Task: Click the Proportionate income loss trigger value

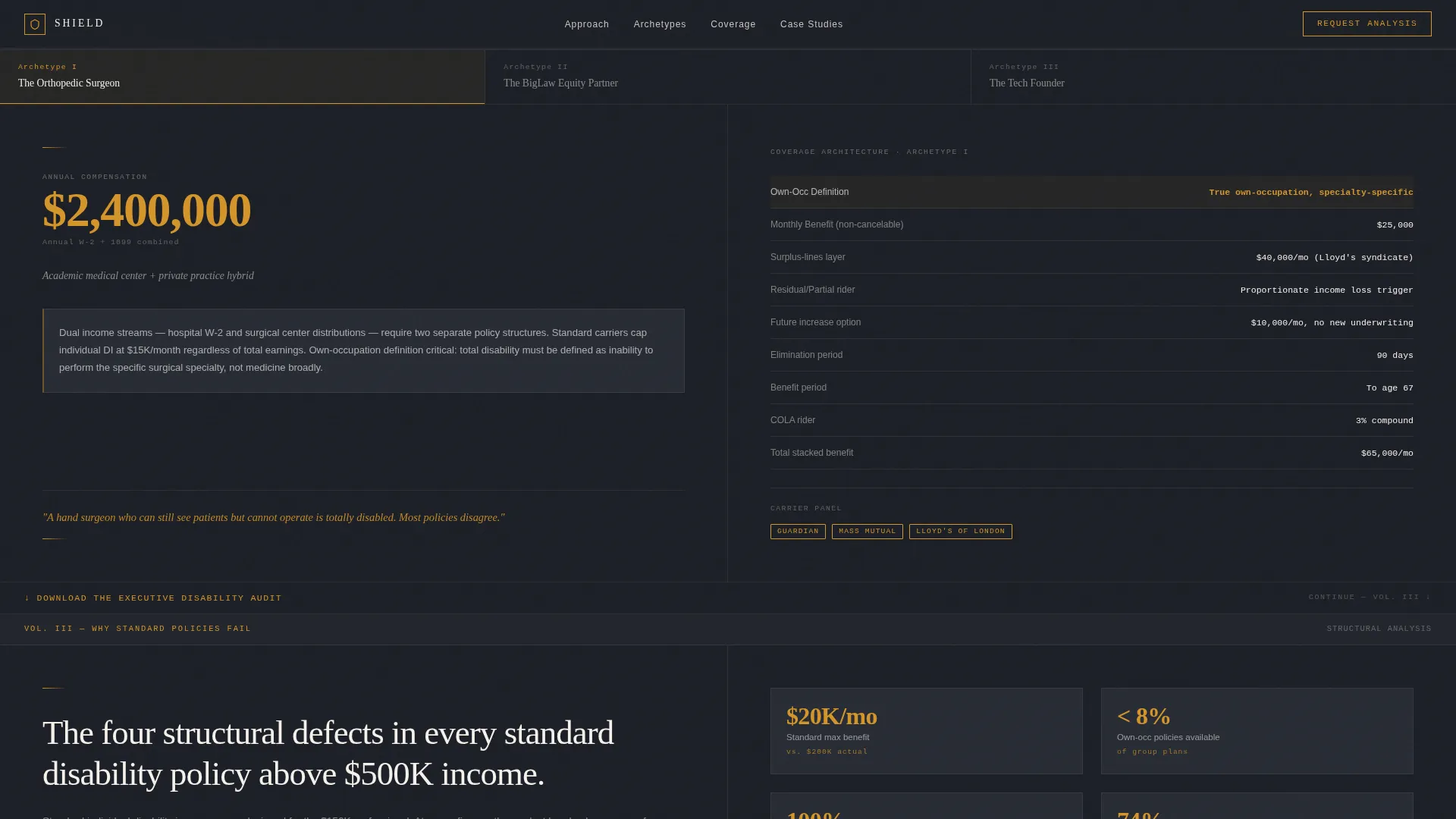Action: [1326, 290]
